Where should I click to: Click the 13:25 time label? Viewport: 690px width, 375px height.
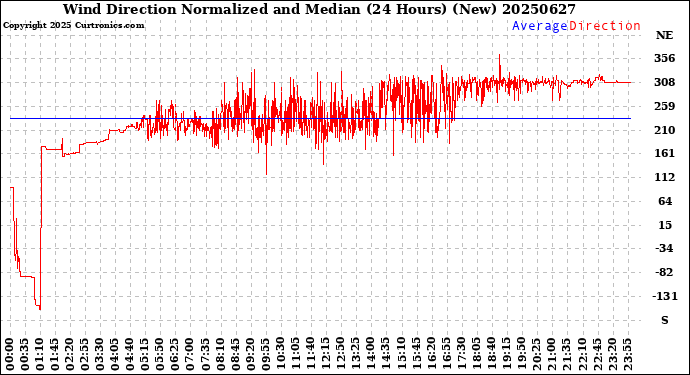click(356, 355)
